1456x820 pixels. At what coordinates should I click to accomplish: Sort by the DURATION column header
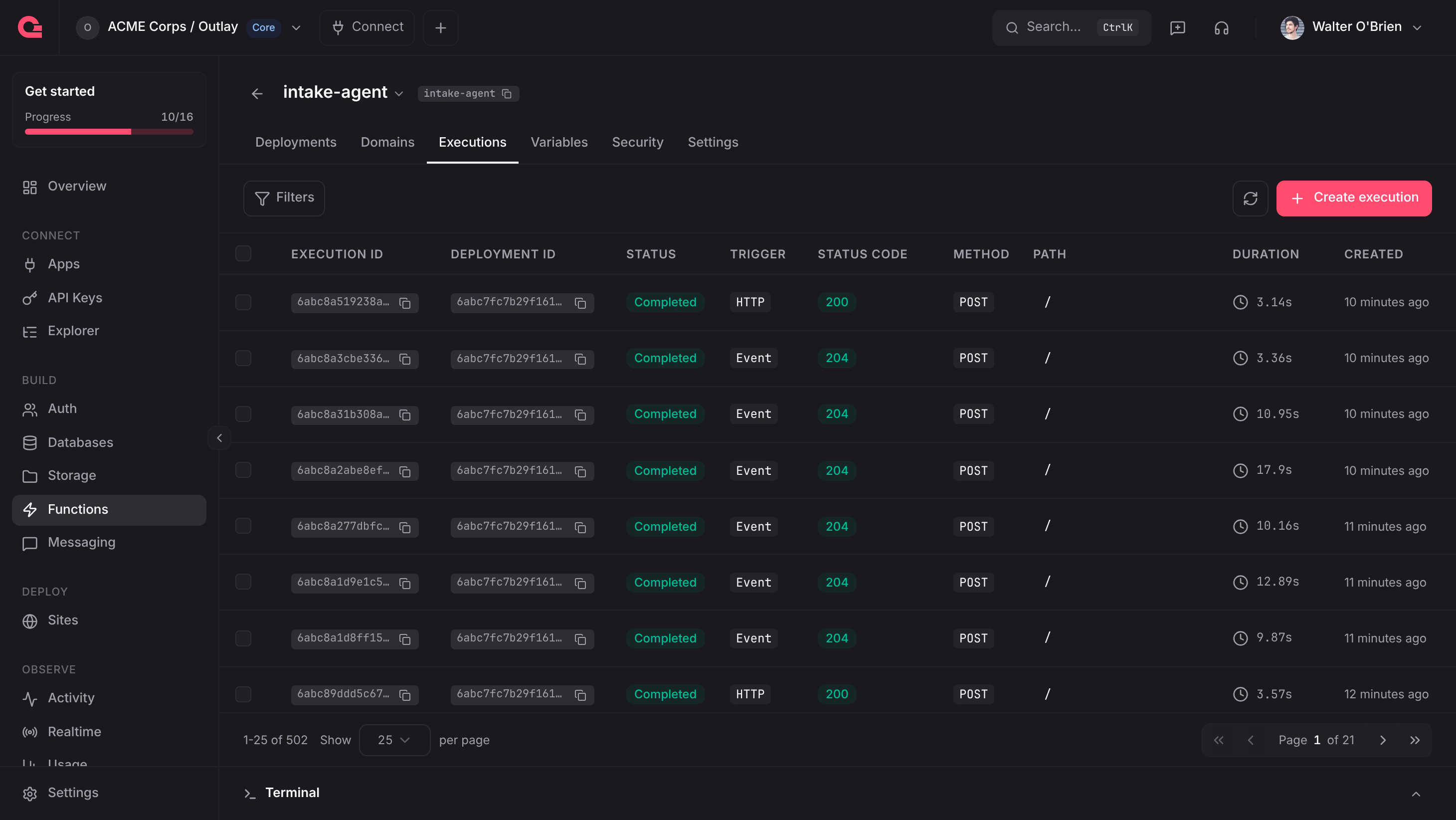coord(1265,254)
